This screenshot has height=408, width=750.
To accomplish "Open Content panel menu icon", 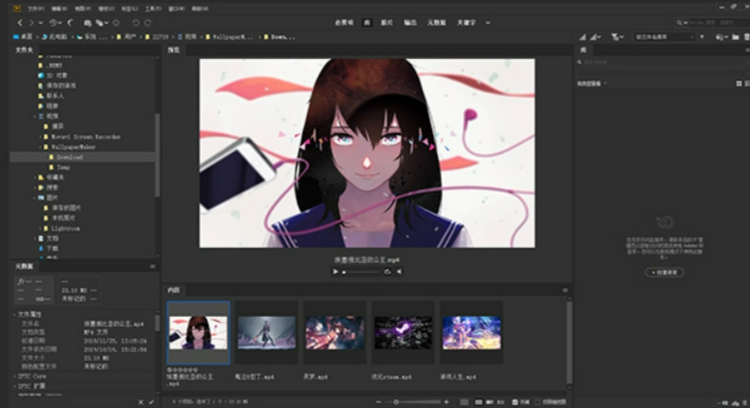I will tap(565, 290).
